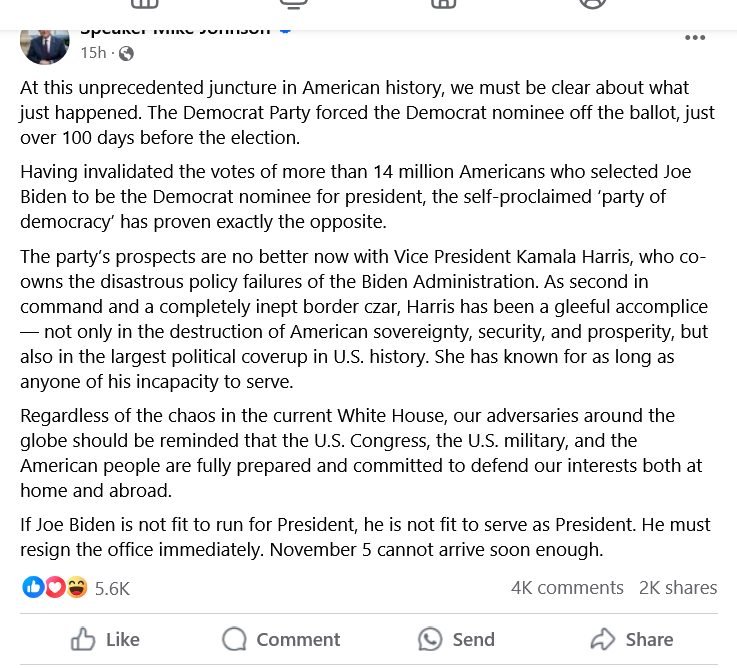Open the 4K comments link
This screenshot has width=737, height=668.
pos(567,588)
